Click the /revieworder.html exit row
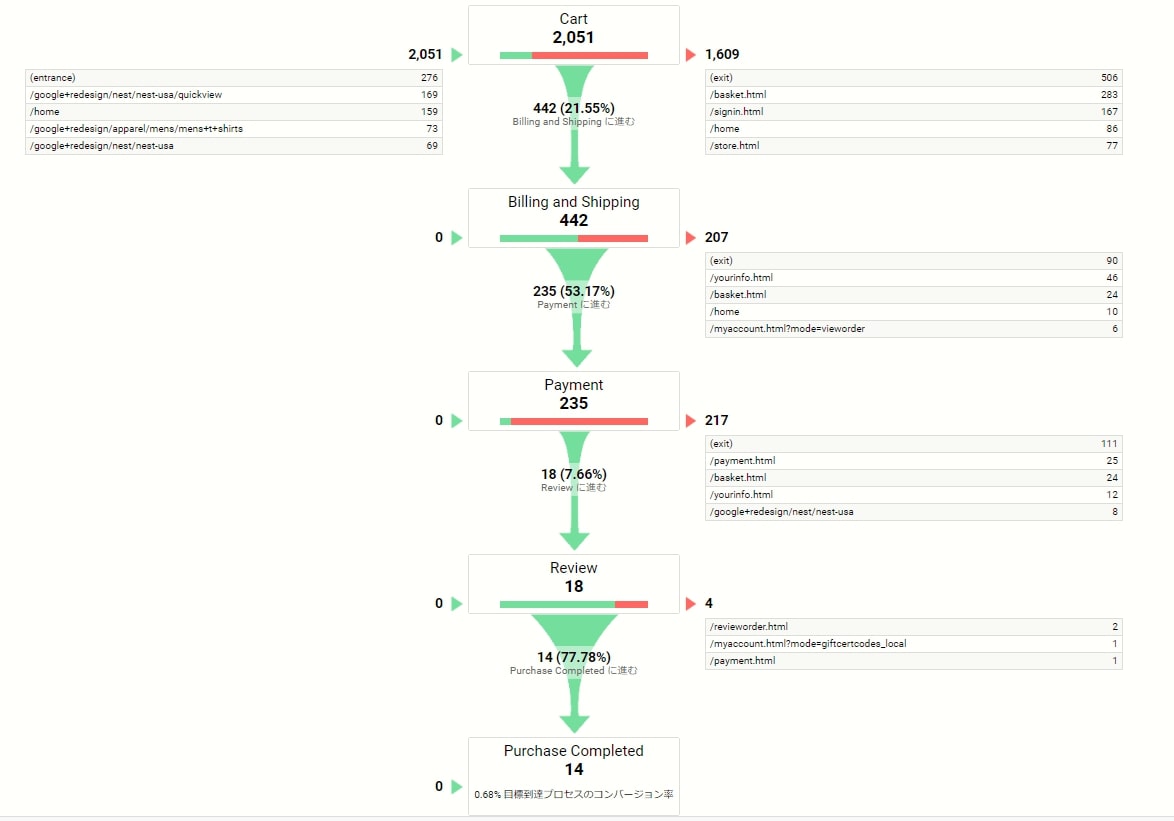1174x821 pixels. (913, 626)
